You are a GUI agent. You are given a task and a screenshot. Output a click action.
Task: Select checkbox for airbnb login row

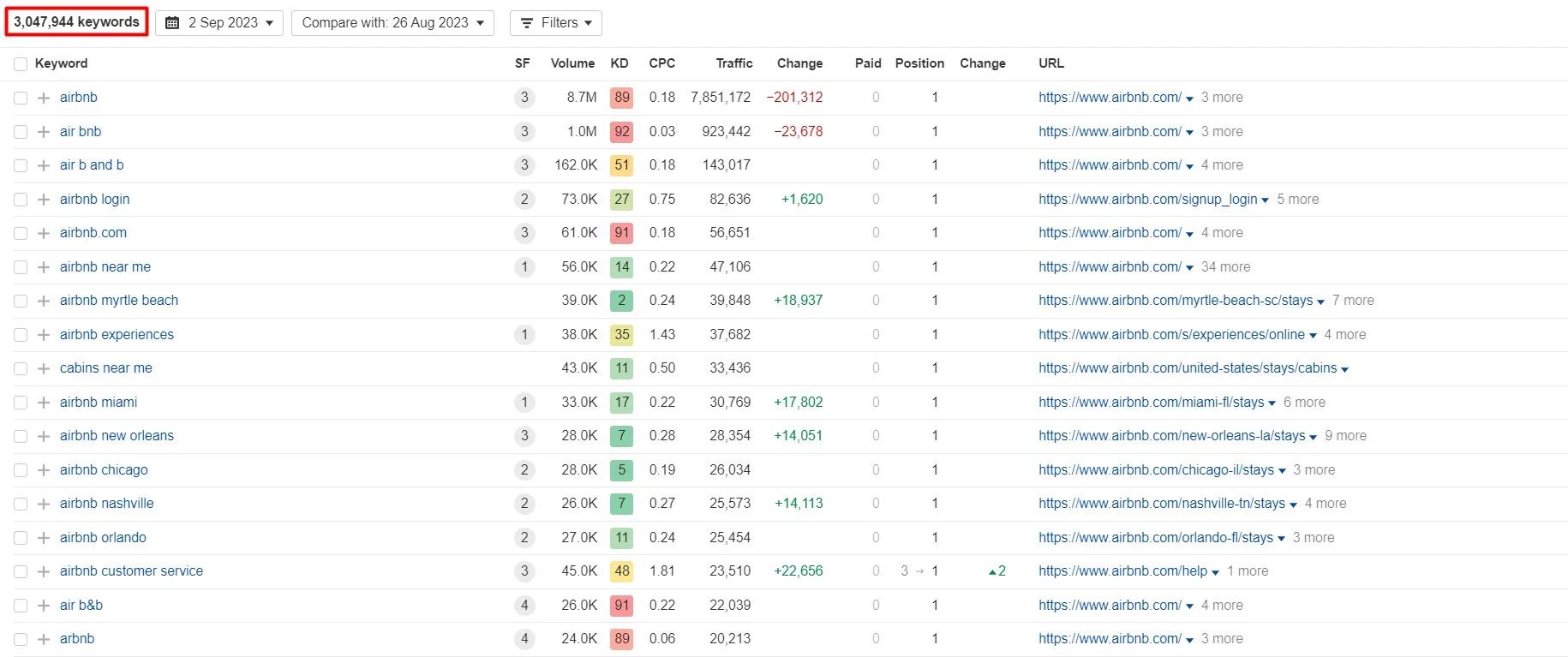pyautogui.click(x=21, y=200)
